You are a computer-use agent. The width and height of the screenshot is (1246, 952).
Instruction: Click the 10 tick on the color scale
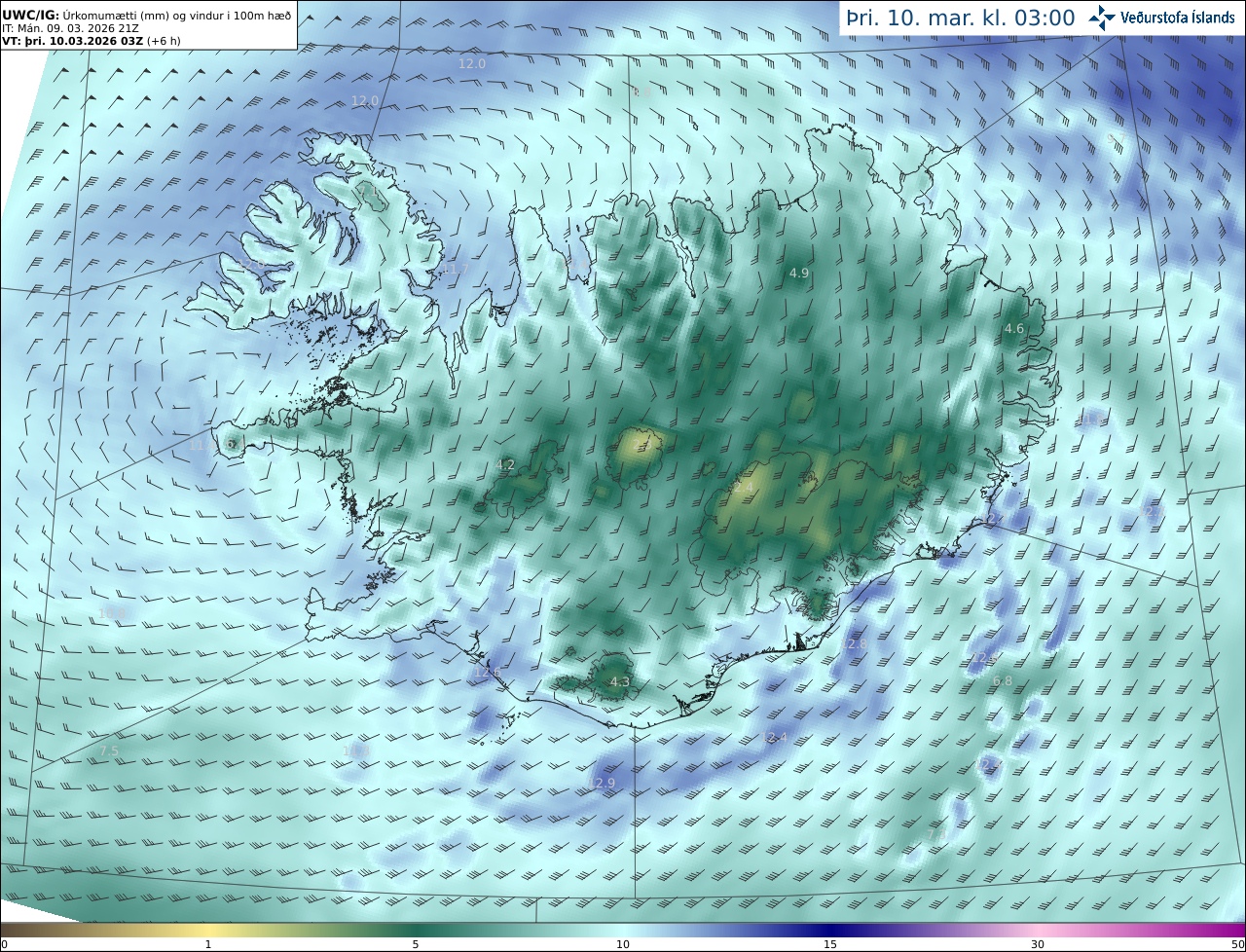coord(623,945)
